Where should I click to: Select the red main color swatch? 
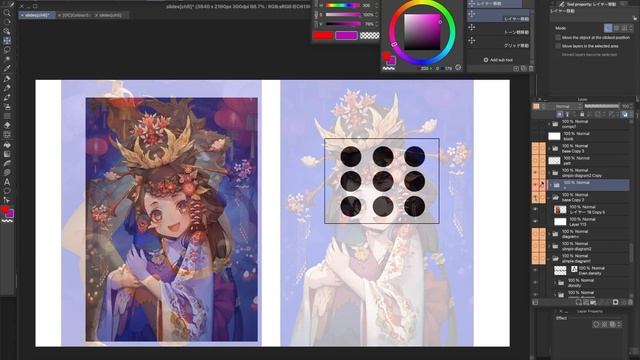click(x=322, y=36)
